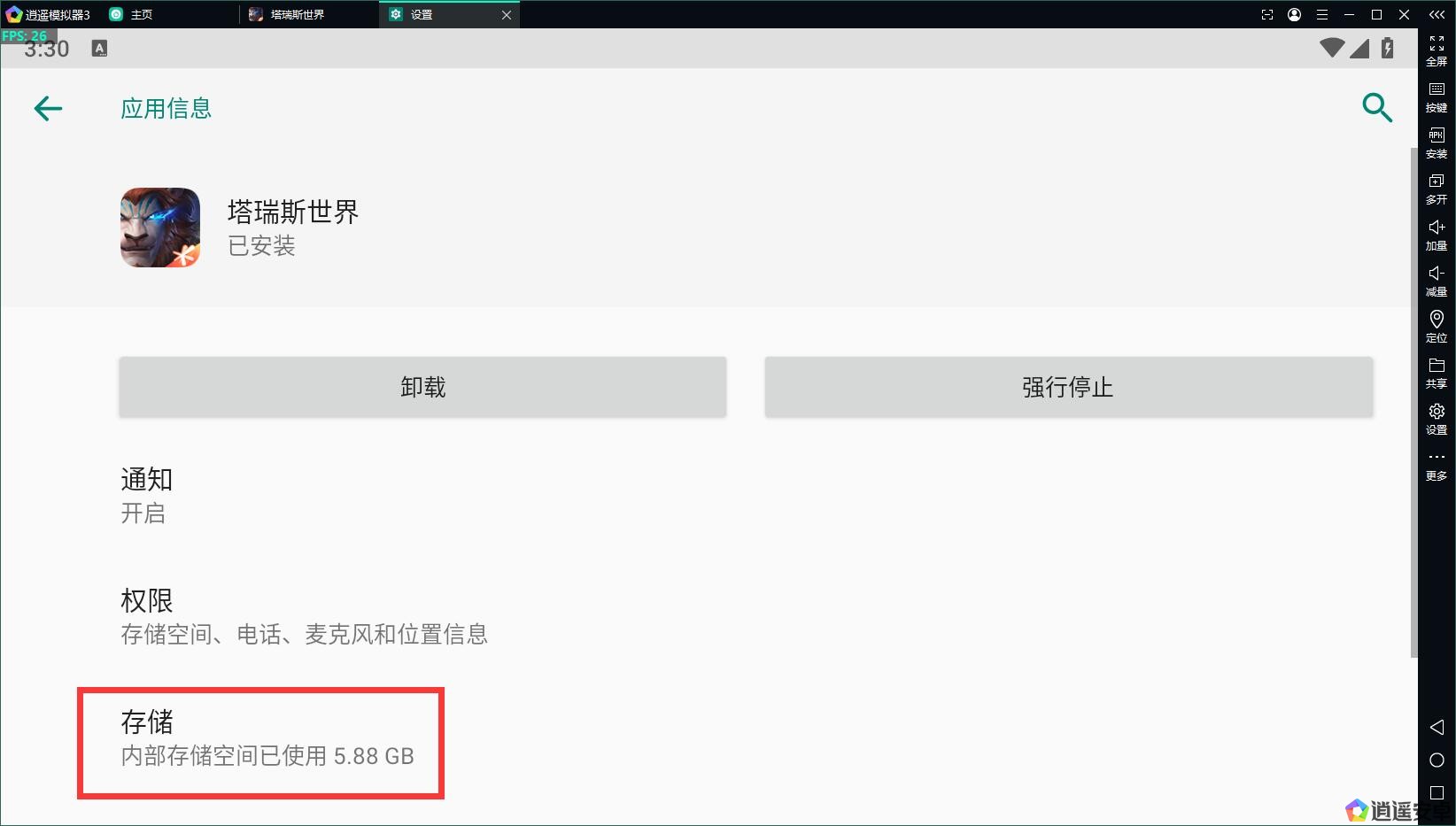
Task: Open multi-instance manager 多开
Action: (x=1437, y=189)
